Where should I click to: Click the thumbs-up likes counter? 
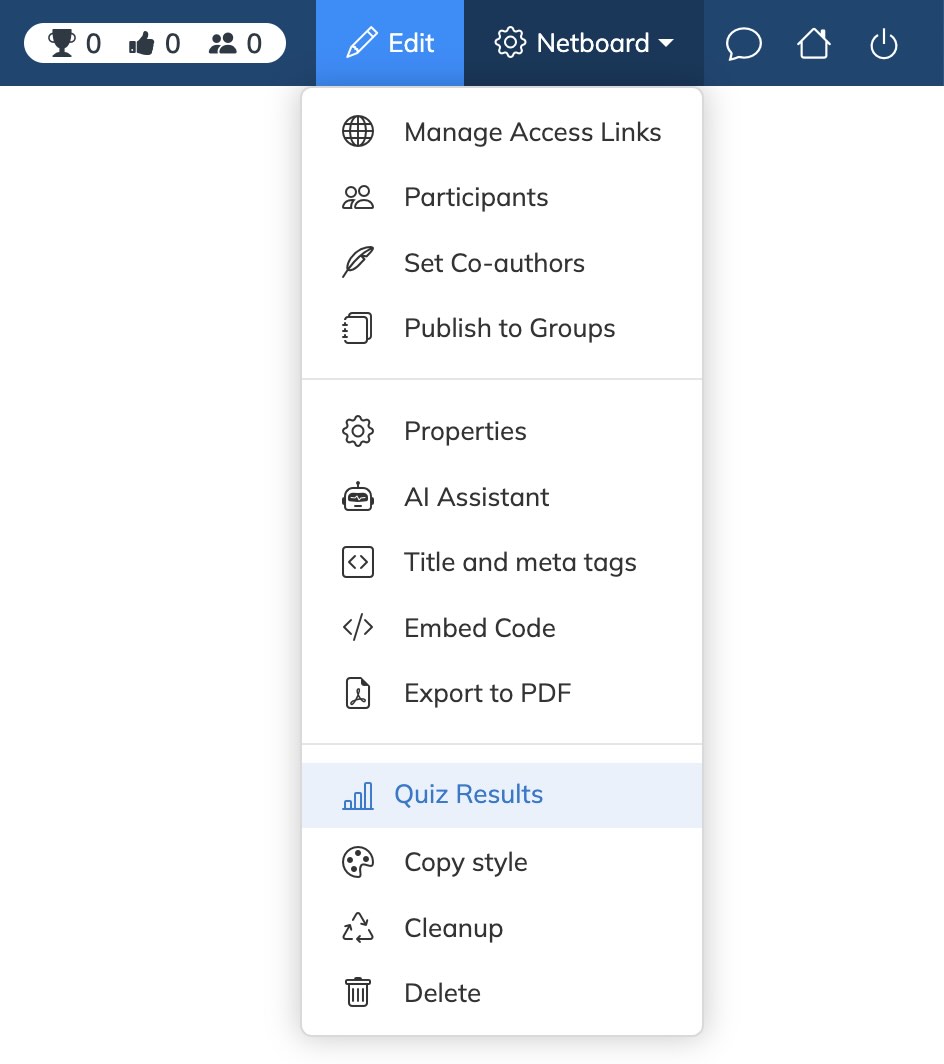[155, 43]
